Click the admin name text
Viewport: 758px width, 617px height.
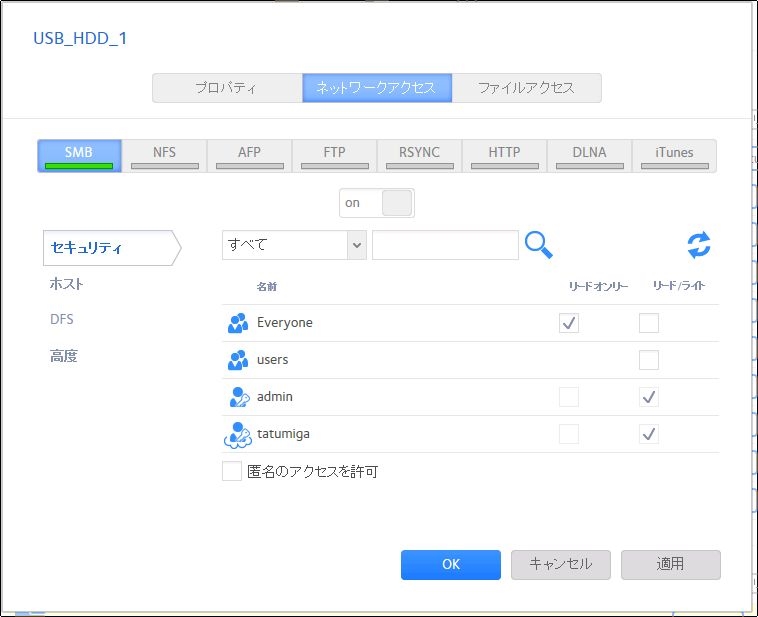[x=275, y=397]
